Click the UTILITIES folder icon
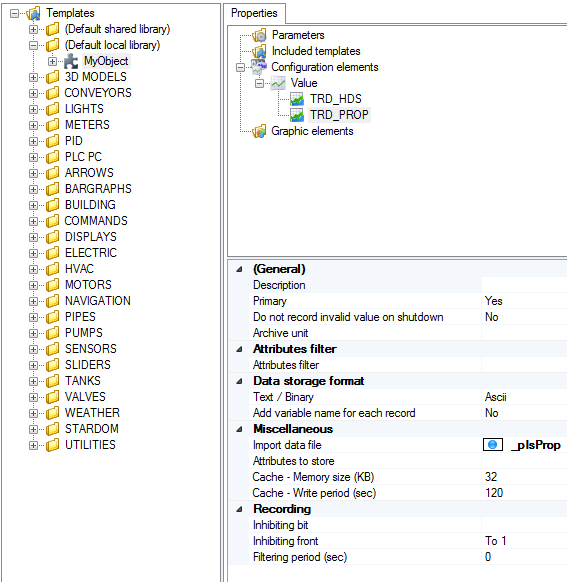The height and width of the screenshot is (582, 567). click(x=52, y=445)
